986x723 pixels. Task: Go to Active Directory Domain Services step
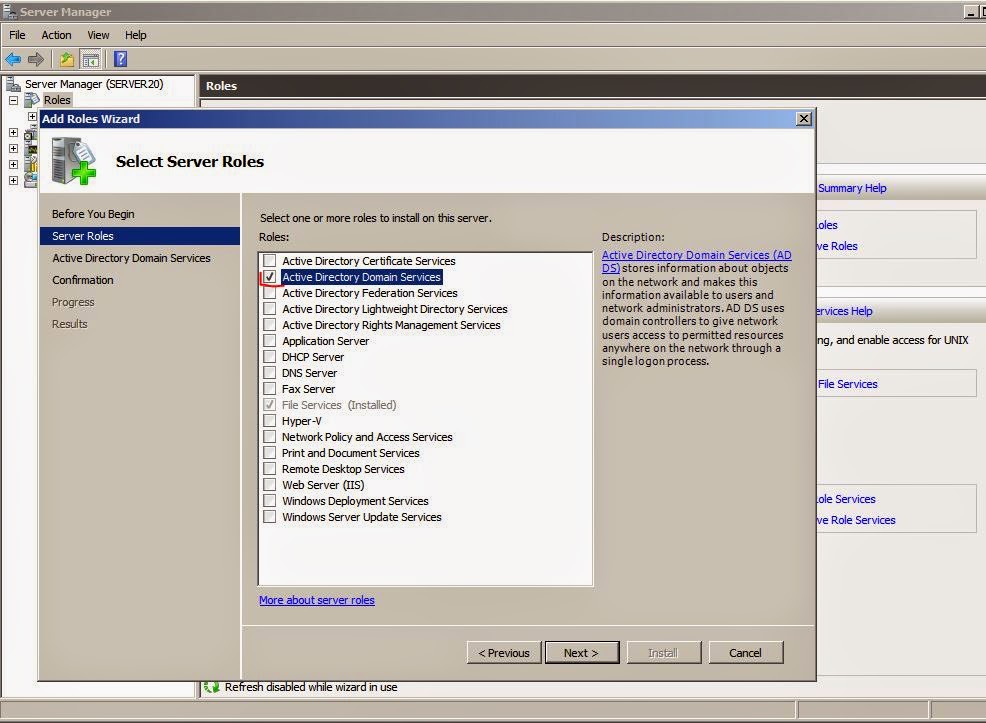coord(131,258)
